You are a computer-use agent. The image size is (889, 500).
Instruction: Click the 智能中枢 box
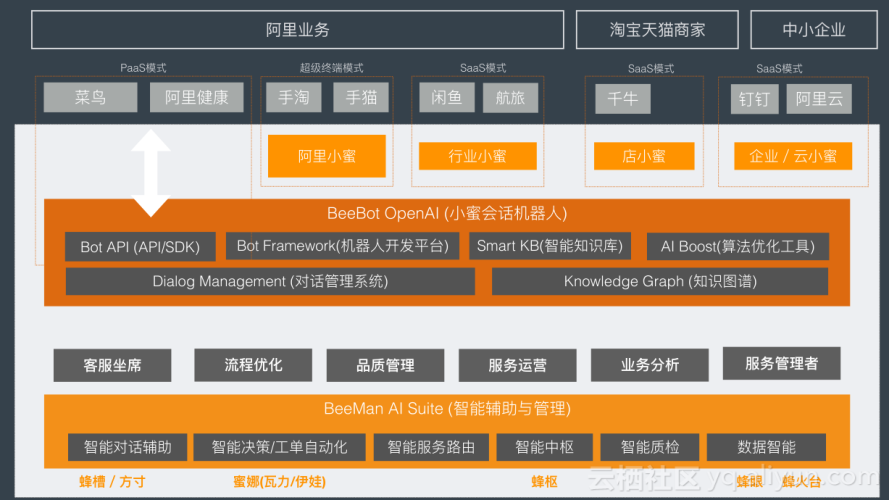pos(544,447)
